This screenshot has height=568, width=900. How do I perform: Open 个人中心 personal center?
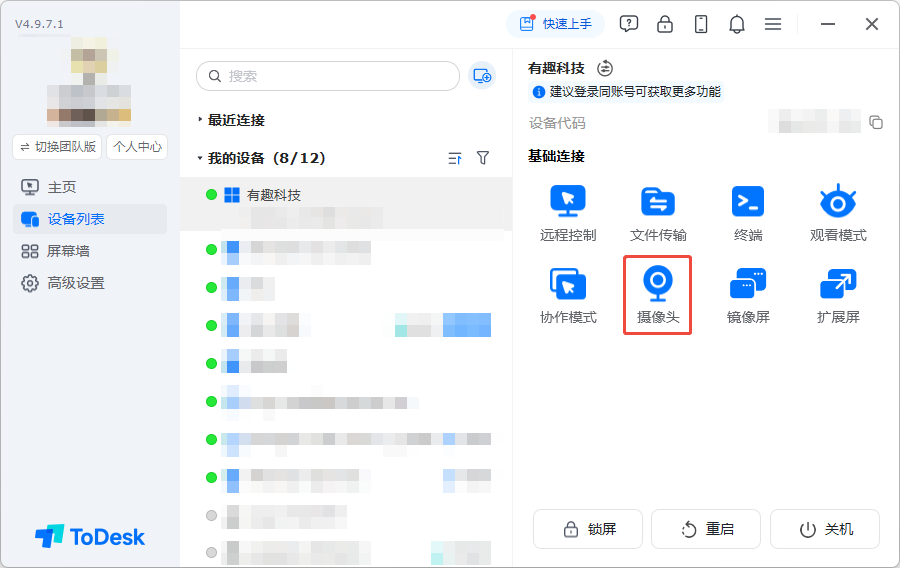pyautogui.click(x=137, y=147)
